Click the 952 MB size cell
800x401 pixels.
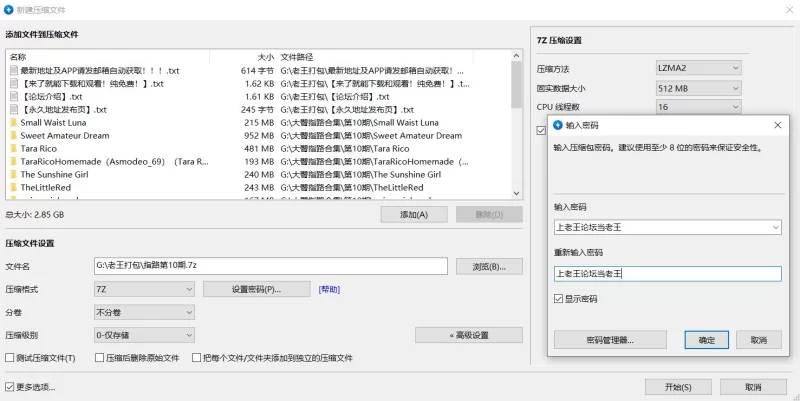tap(259, 136)
